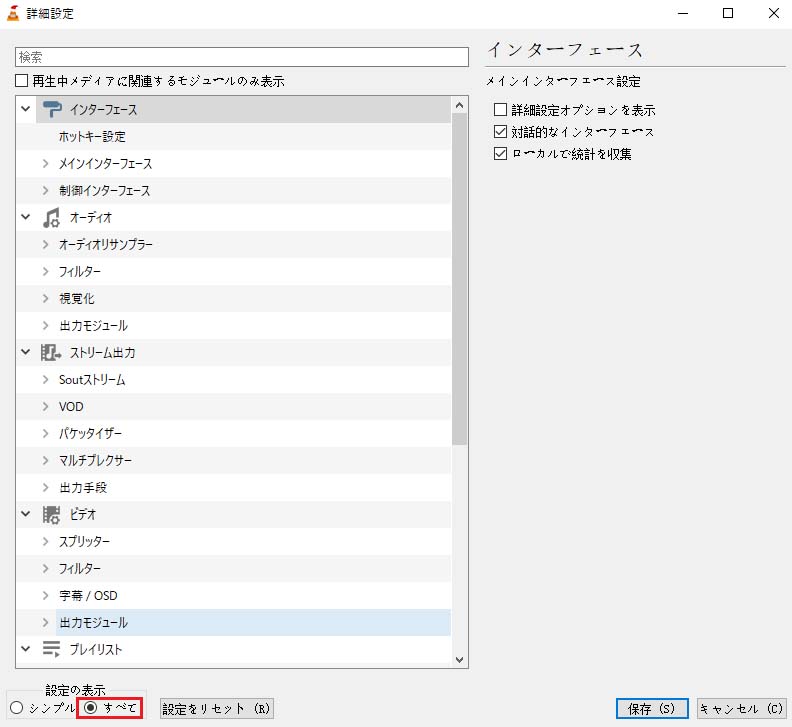This screenshot has height=727, width=792.
Task: Select the すべて radio button
Action: point(90,707)
